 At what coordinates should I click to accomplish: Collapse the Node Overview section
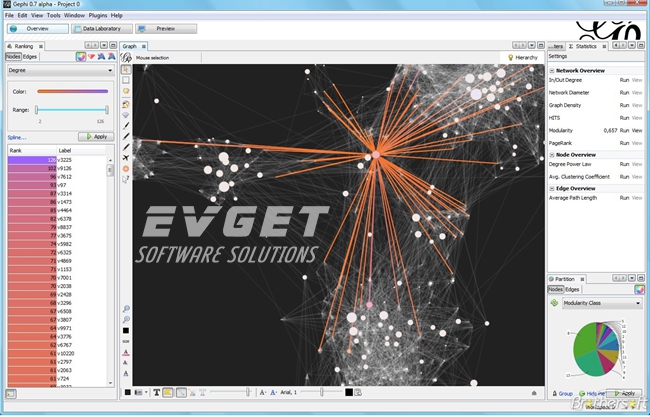click(x=552, y=155)
